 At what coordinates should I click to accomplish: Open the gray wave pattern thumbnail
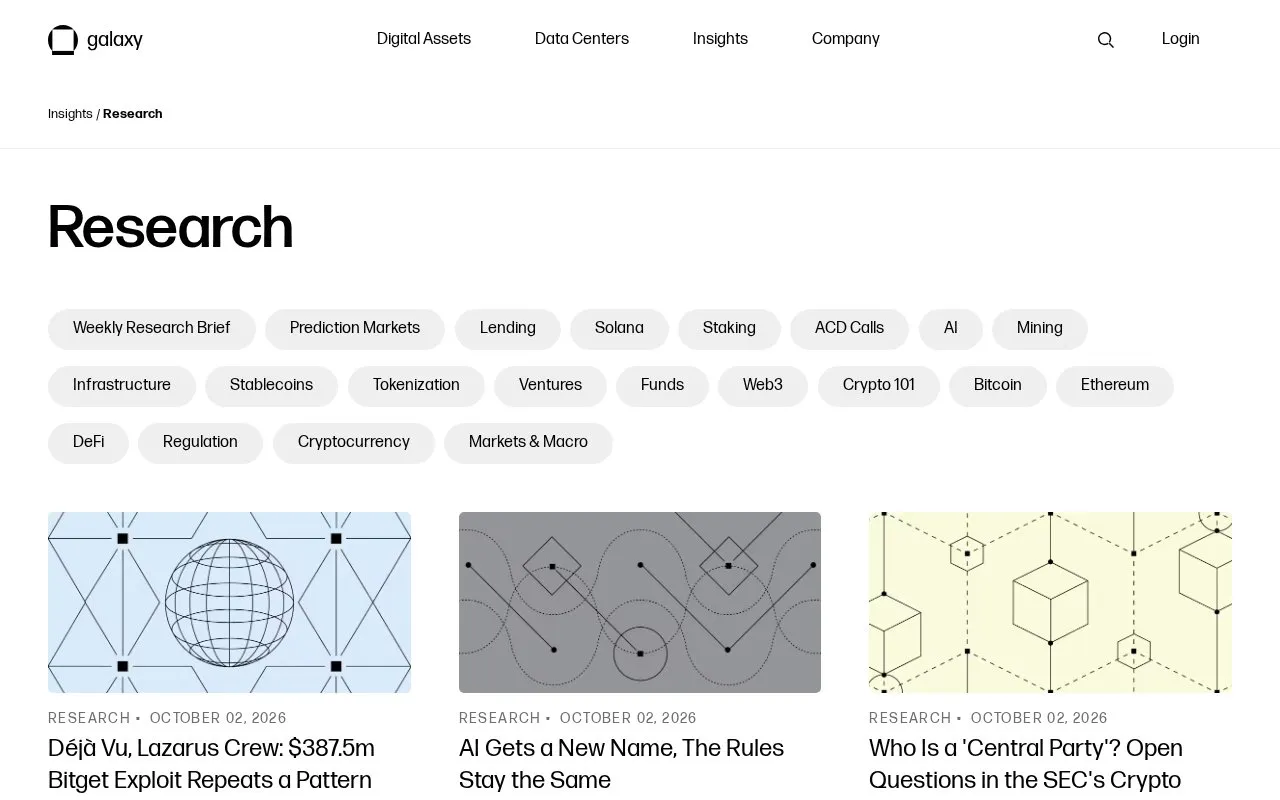pyautogui.click(x=640, y=602)
